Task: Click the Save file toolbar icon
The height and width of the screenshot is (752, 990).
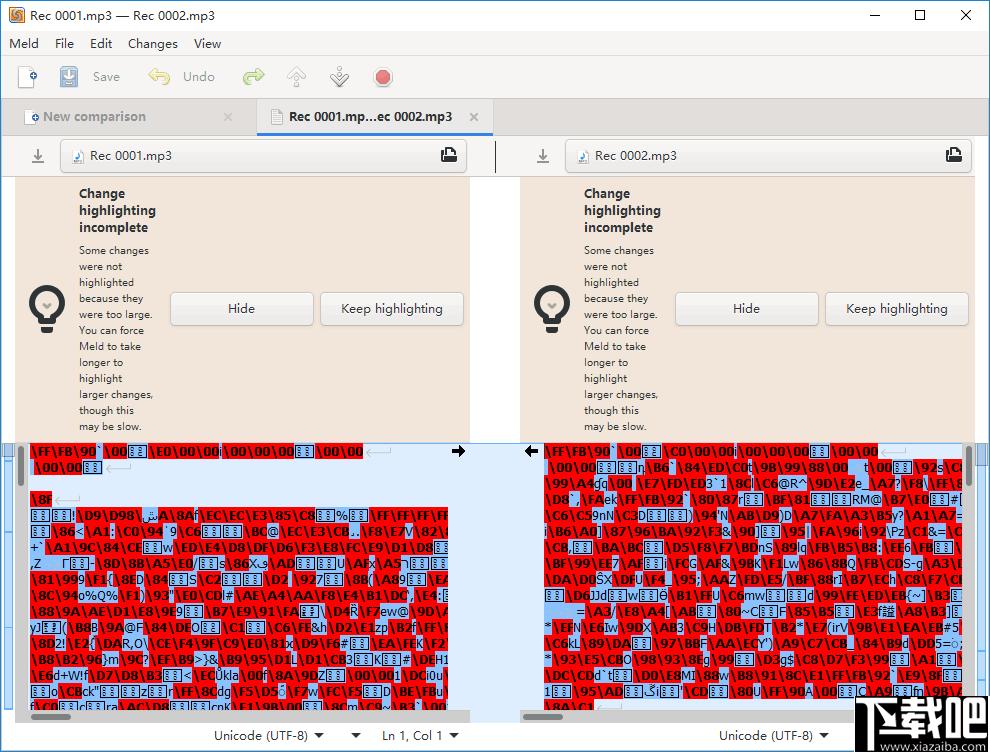Action: (x=69, y=77)
